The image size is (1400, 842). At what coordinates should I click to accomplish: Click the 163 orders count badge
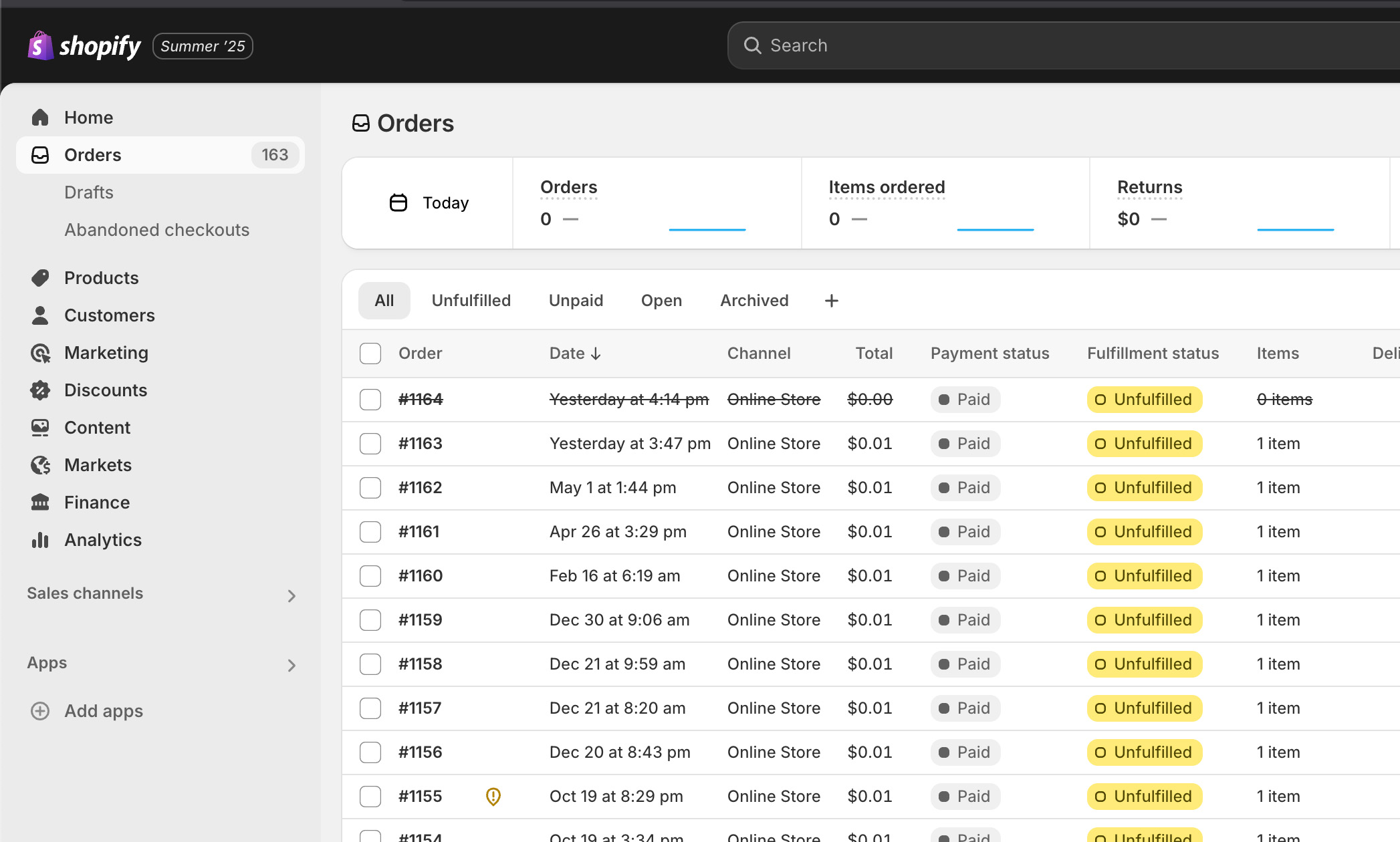click(275, 155)
